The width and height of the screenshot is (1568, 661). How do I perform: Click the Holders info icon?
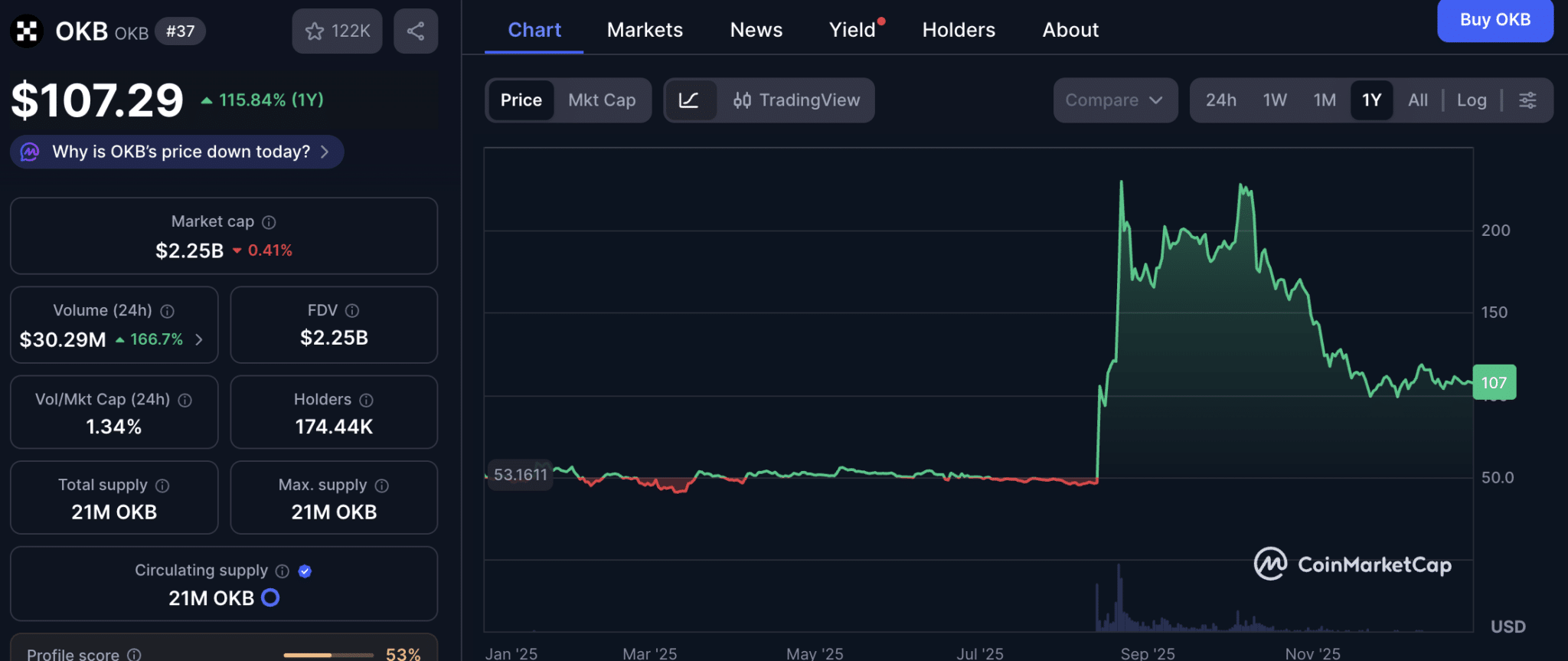coord(367,400)
